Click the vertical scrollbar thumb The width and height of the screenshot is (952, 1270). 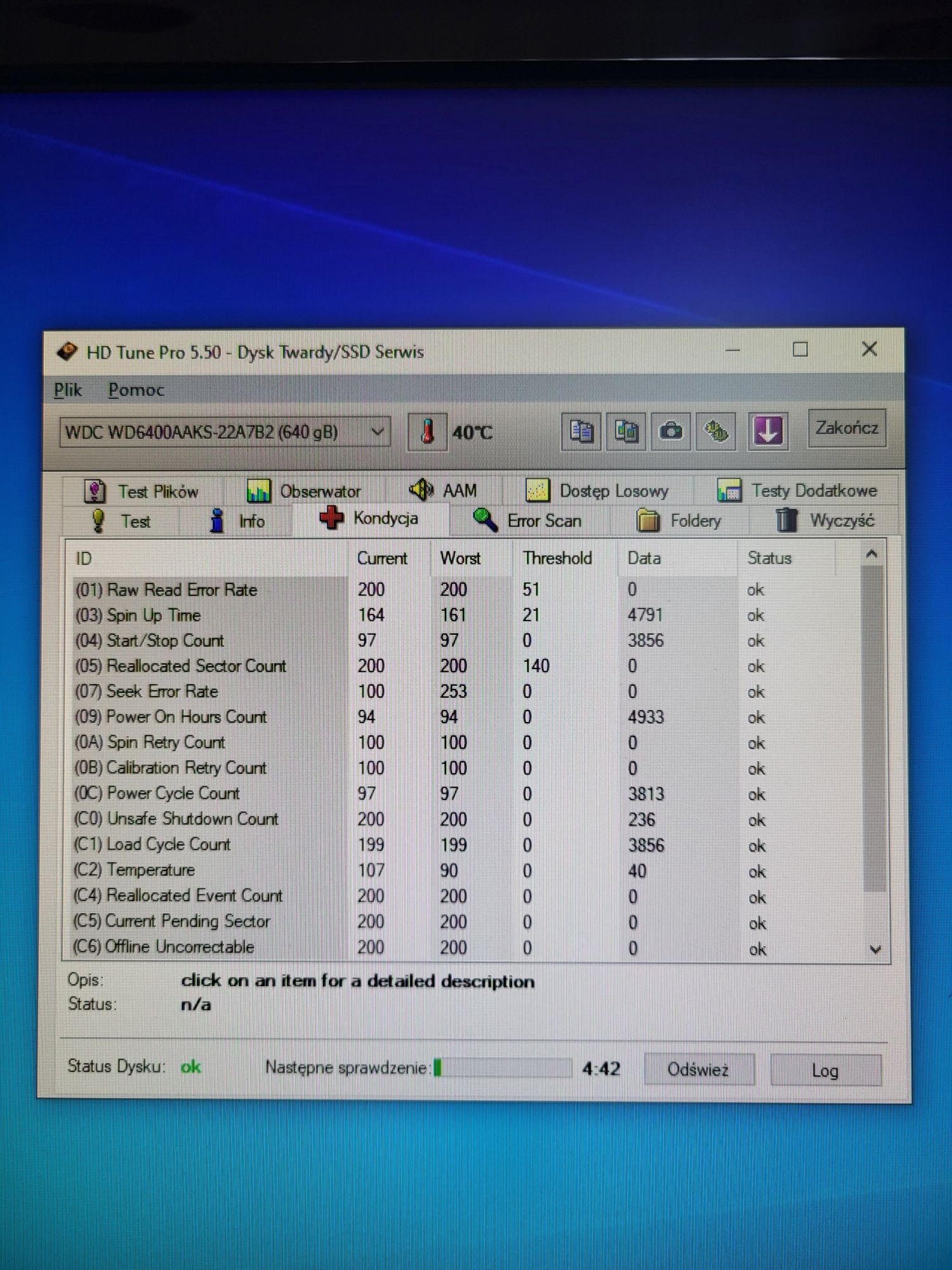coord(874,729)
